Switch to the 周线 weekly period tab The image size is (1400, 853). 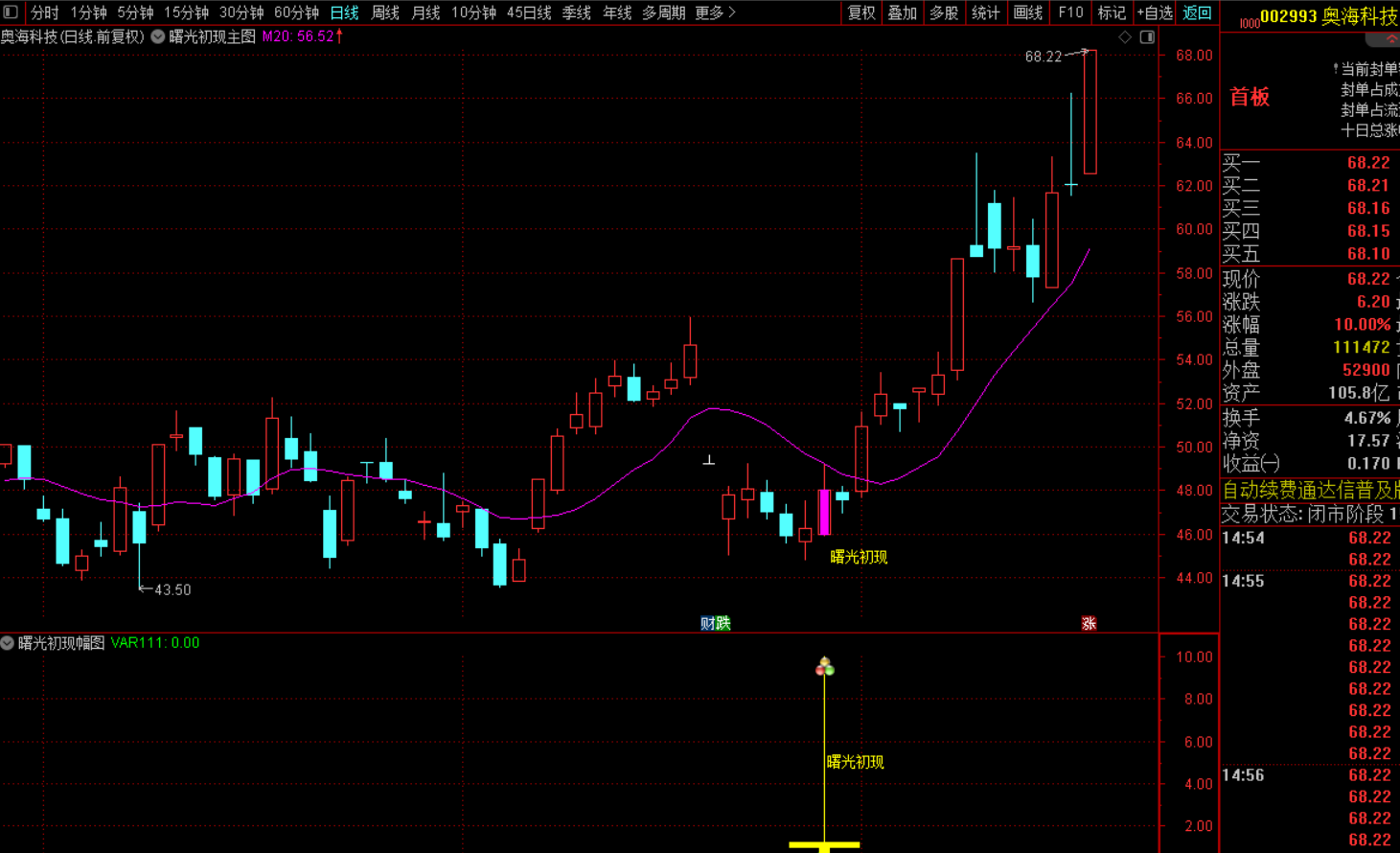tap(385, 12)
